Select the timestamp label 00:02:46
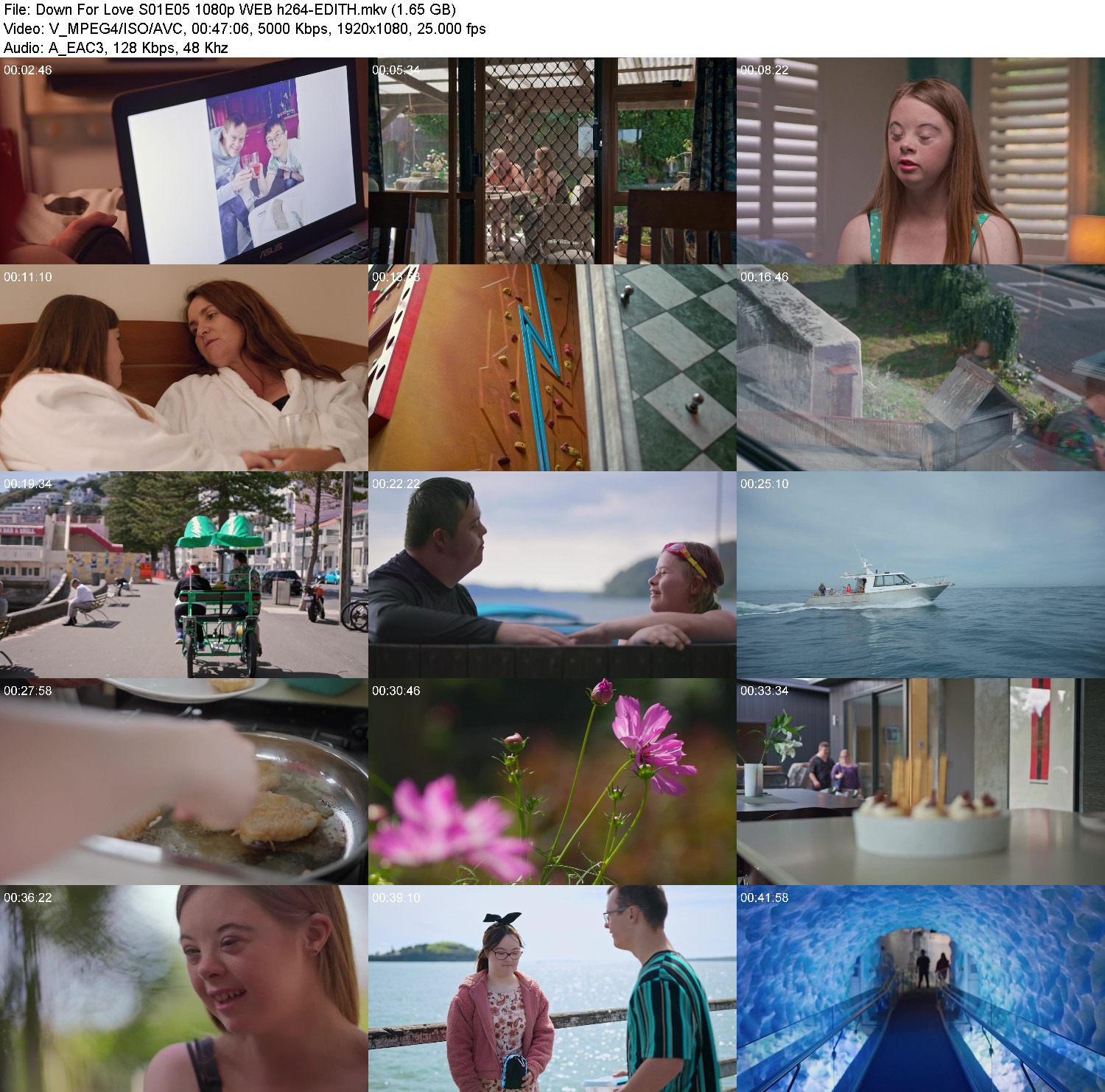 pyautogui.click(x=28, y=70)
